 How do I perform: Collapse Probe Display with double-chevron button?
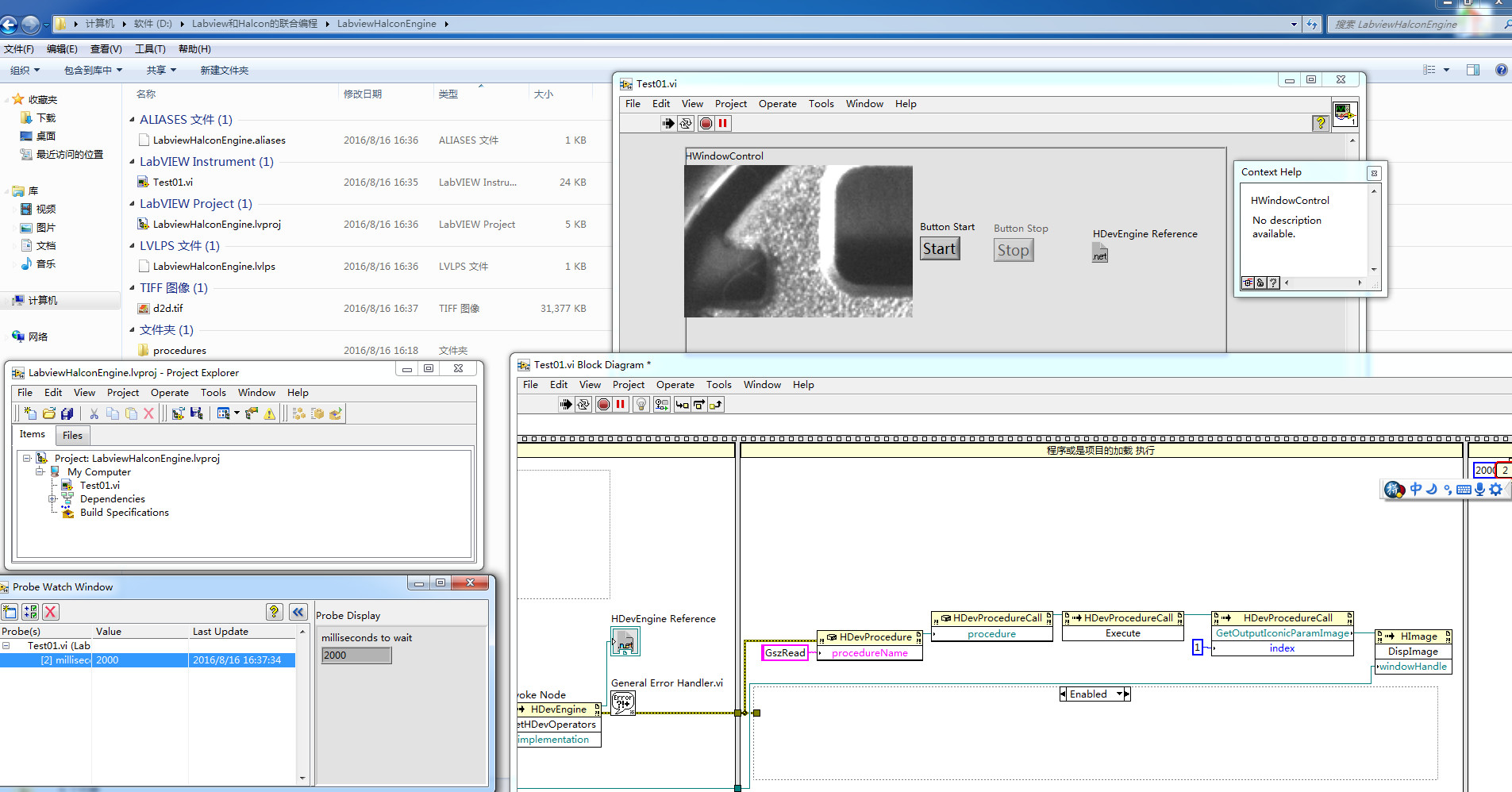coord(298,612)
